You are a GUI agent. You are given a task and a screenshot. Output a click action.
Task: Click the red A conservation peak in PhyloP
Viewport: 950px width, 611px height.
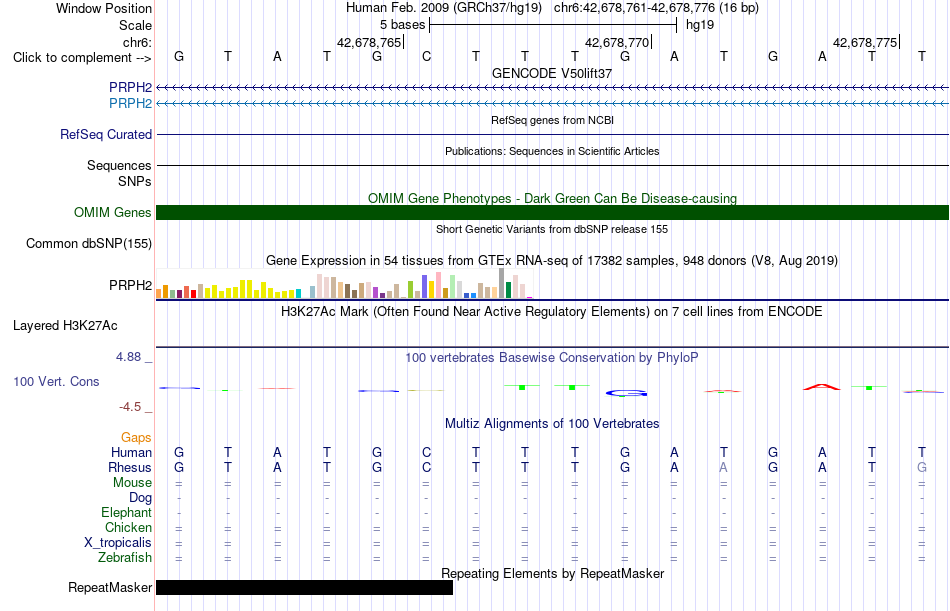click(x=822, y=386)
